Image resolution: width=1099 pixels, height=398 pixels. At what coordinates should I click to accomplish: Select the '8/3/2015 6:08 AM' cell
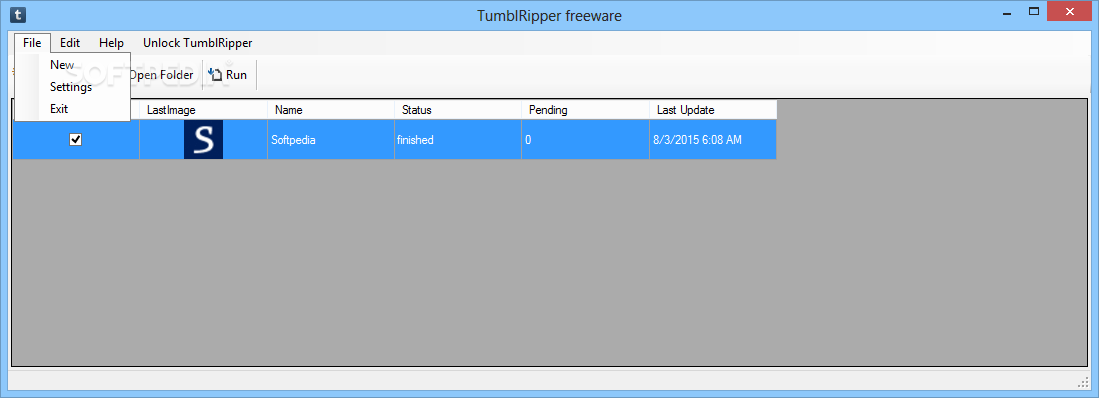pos(713,139)
